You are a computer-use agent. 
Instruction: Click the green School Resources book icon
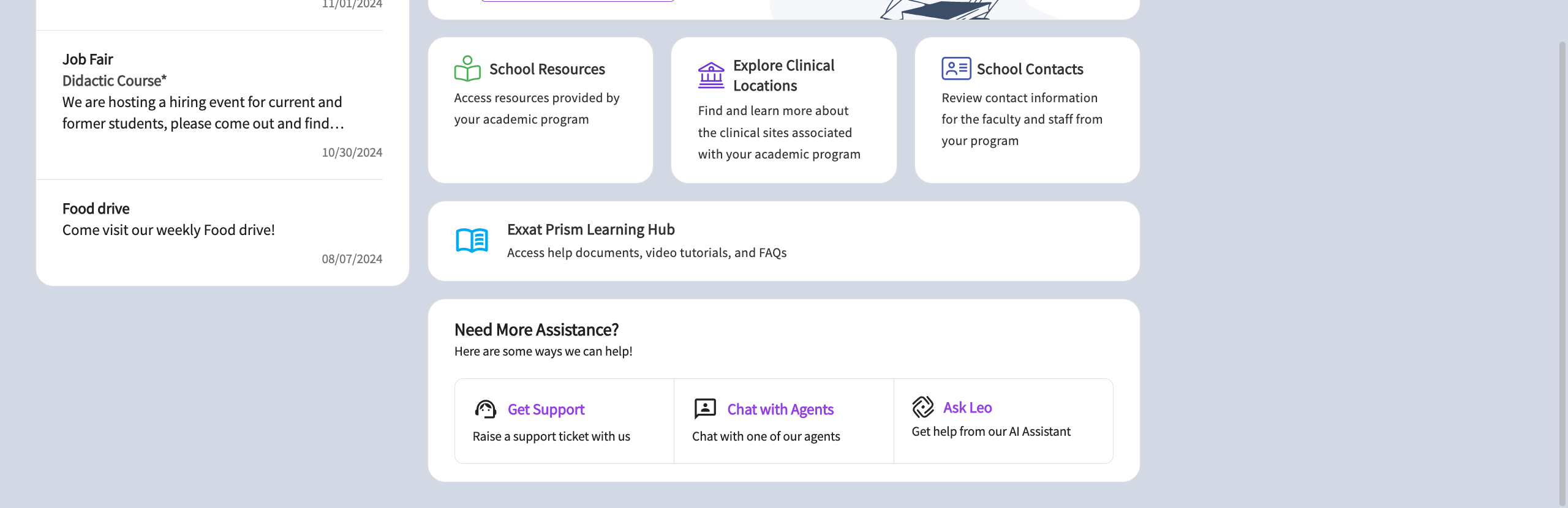point(467,69)
